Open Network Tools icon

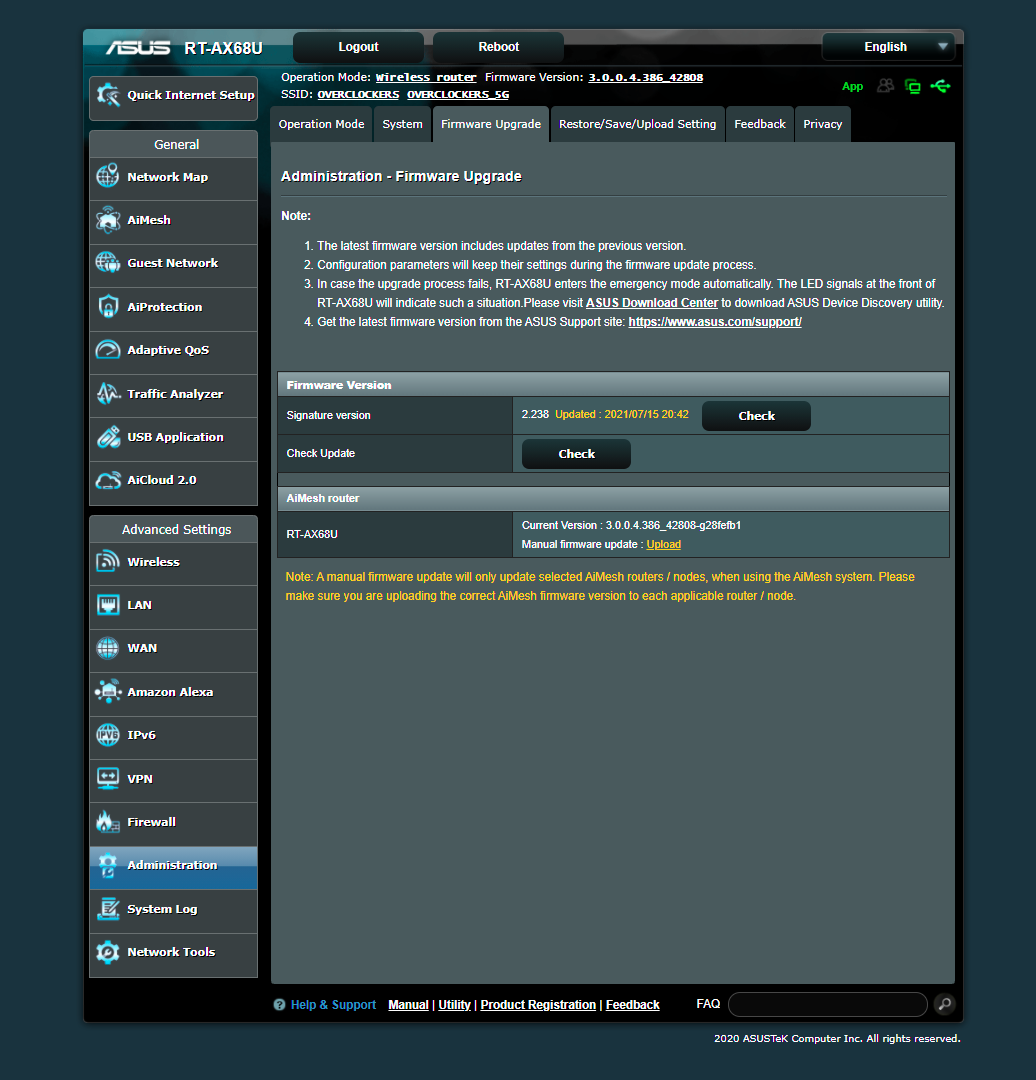(x=107, y=952)
